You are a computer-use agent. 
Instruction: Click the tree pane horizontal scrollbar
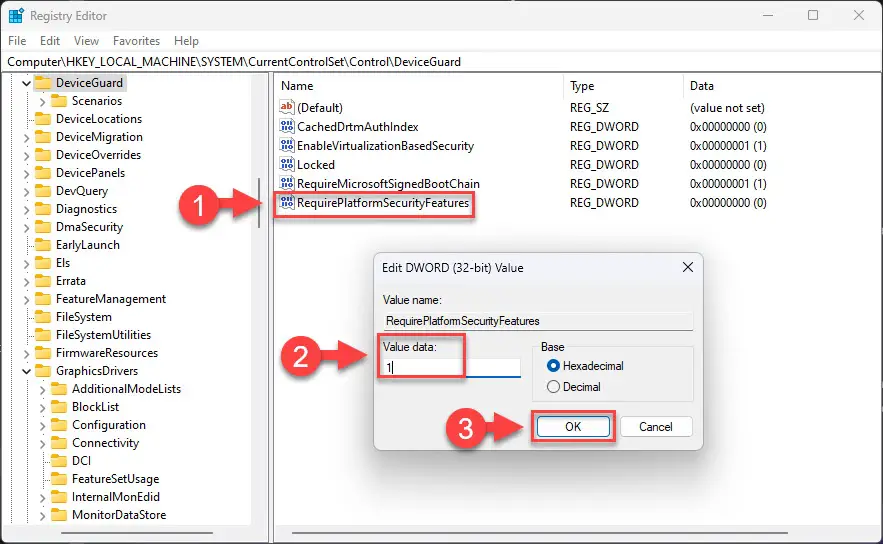(x=137, y=532)
